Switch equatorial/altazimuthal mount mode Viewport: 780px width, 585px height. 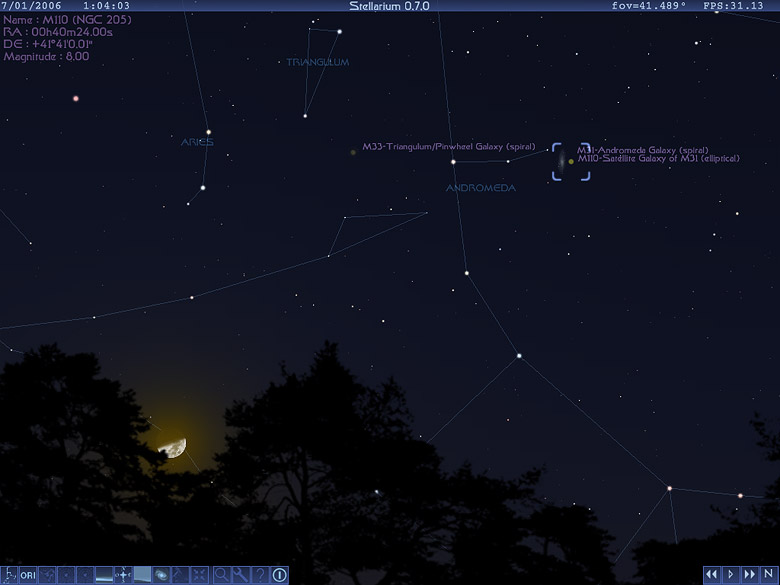(180, 575)
